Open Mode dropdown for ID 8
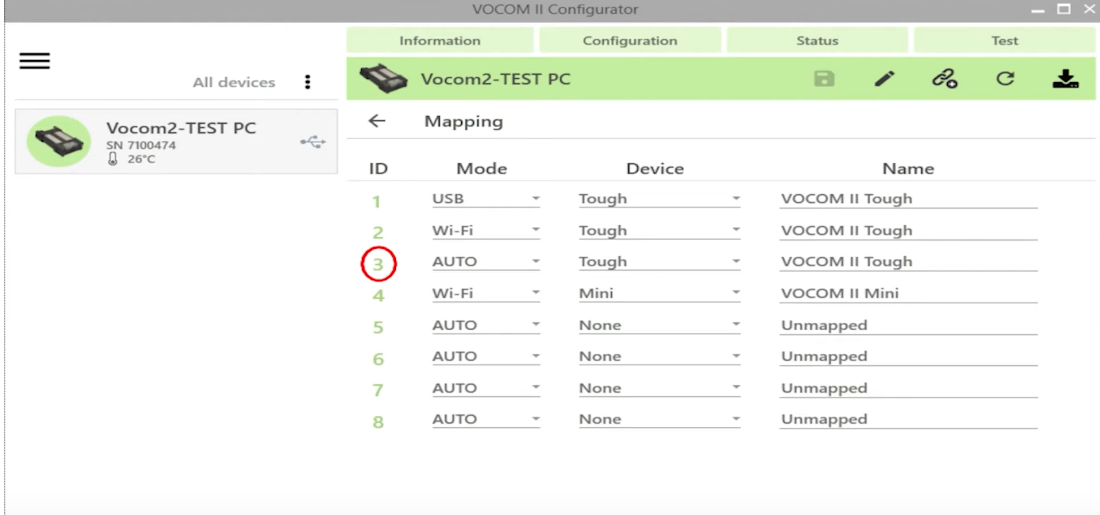The height and width of the screenshot is (515, 1100). 485,419
